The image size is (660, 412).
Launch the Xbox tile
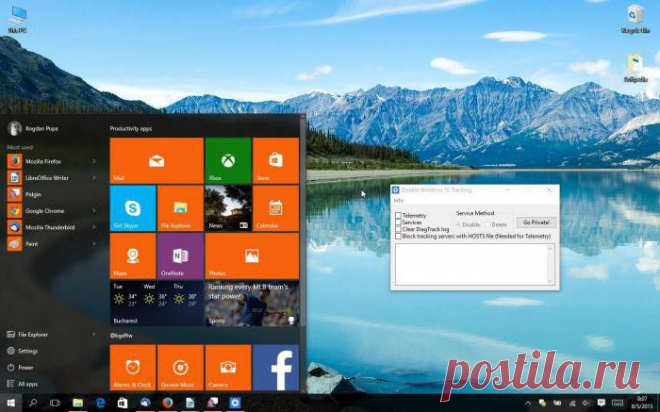click(x=228, y=161)
